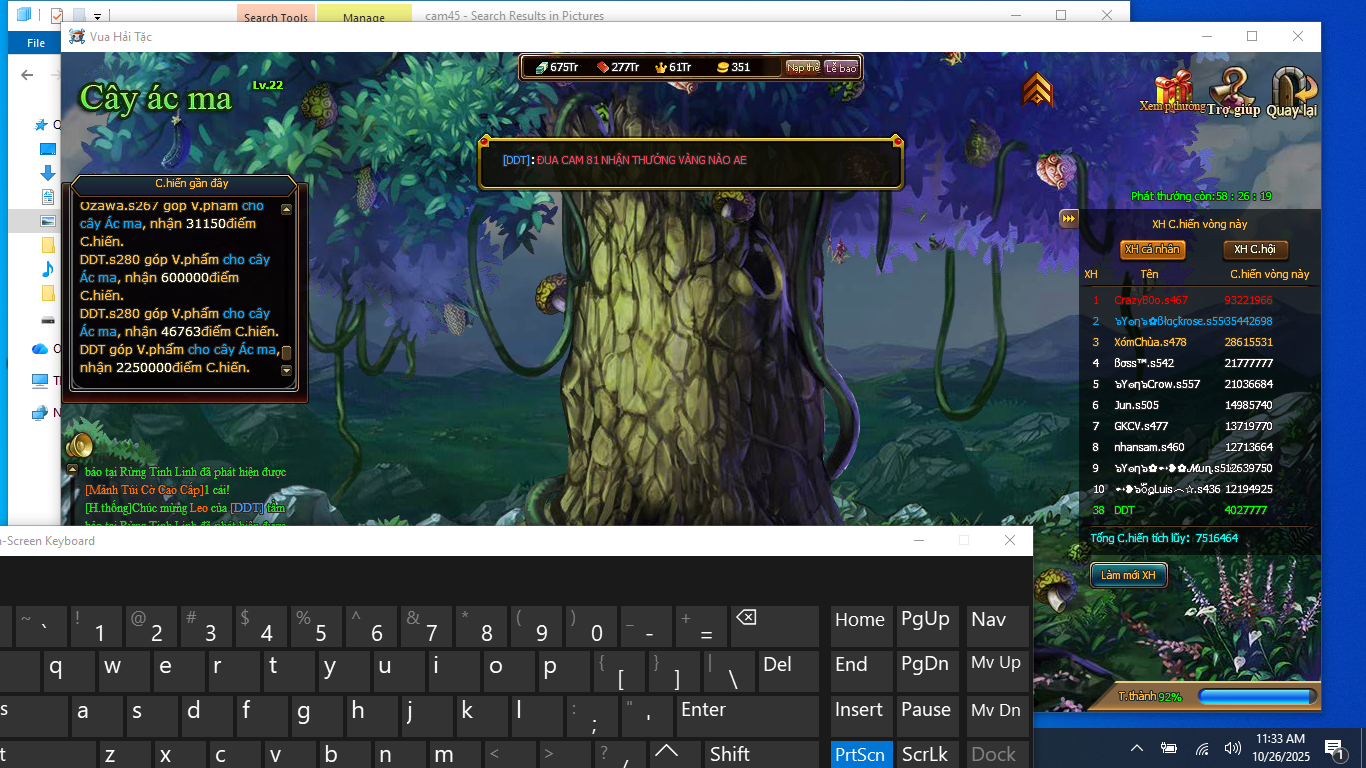
Task: Click the Làm mới XH button
Action: (x=1128, y=575)
